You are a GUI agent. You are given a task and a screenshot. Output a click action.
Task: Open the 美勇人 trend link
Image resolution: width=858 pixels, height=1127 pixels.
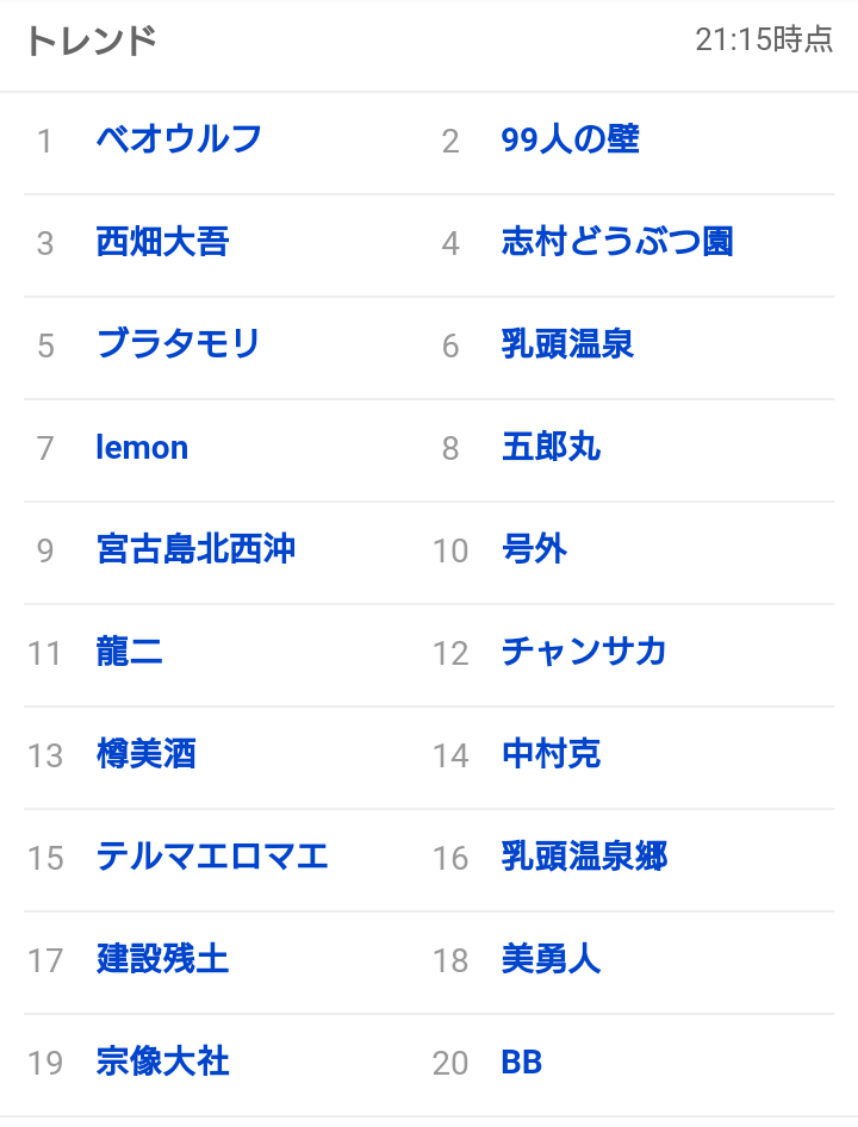coord(551,960)
